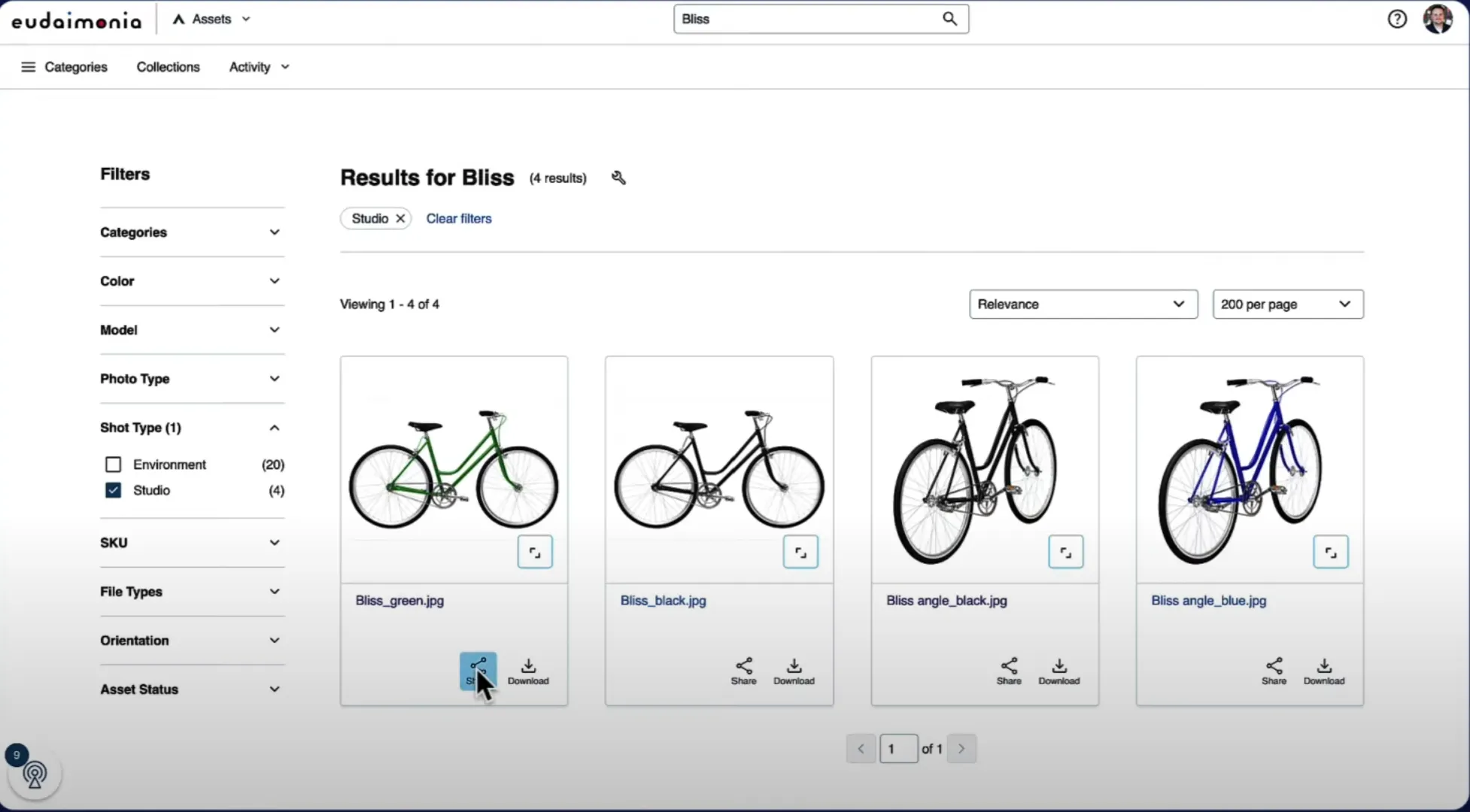Expand the Photo Type filter section
The height and width of the screenshot is (812, 1470).
click(x=192, y=379)
